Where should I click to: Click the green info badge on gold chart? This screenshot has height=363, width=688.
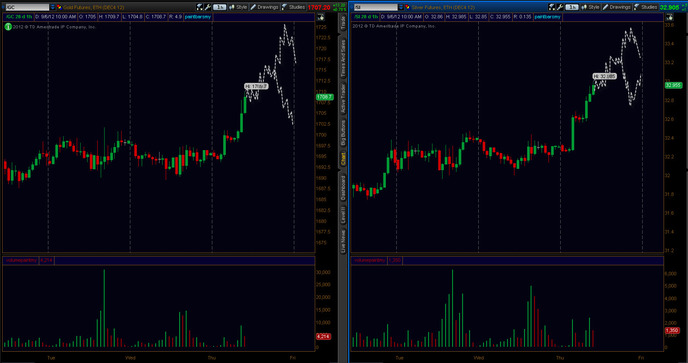(8, 27)
